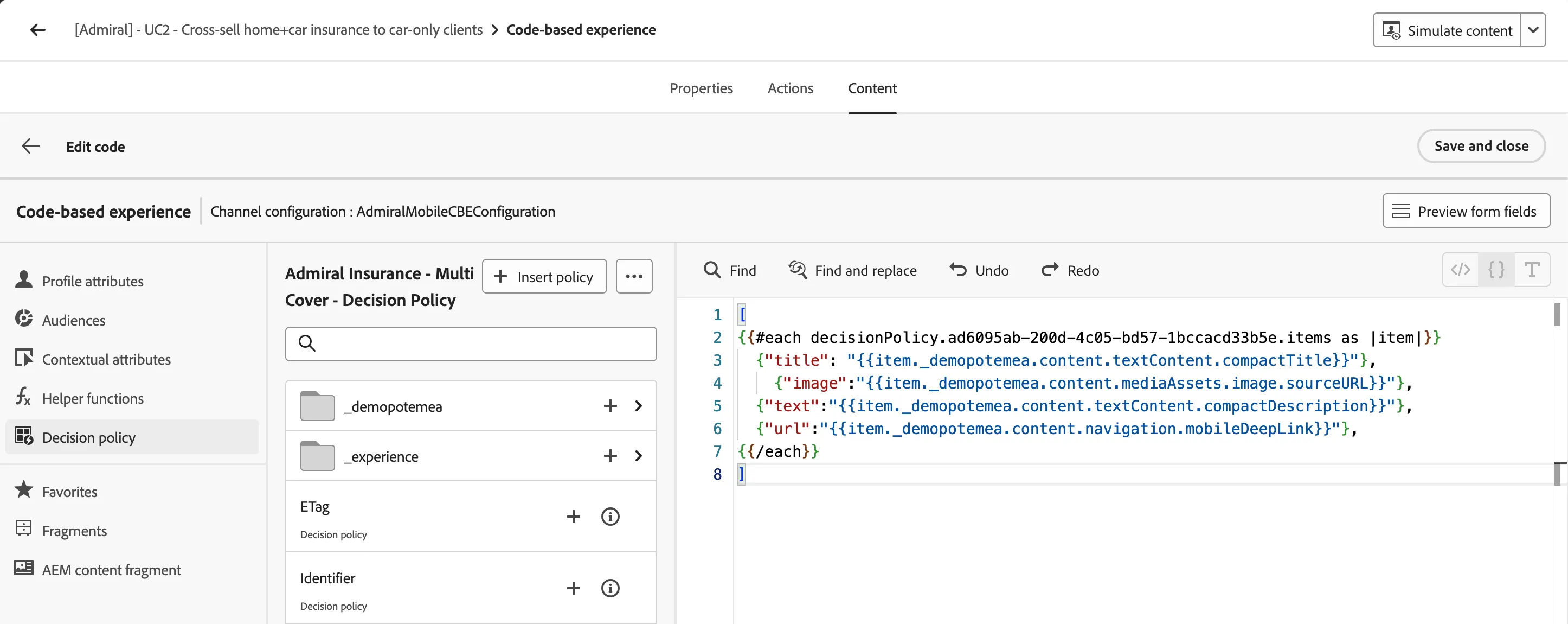Show ETag info icon
Image resolution: width=1568 pixels, height=624 pixels.
tap(610, 517)
